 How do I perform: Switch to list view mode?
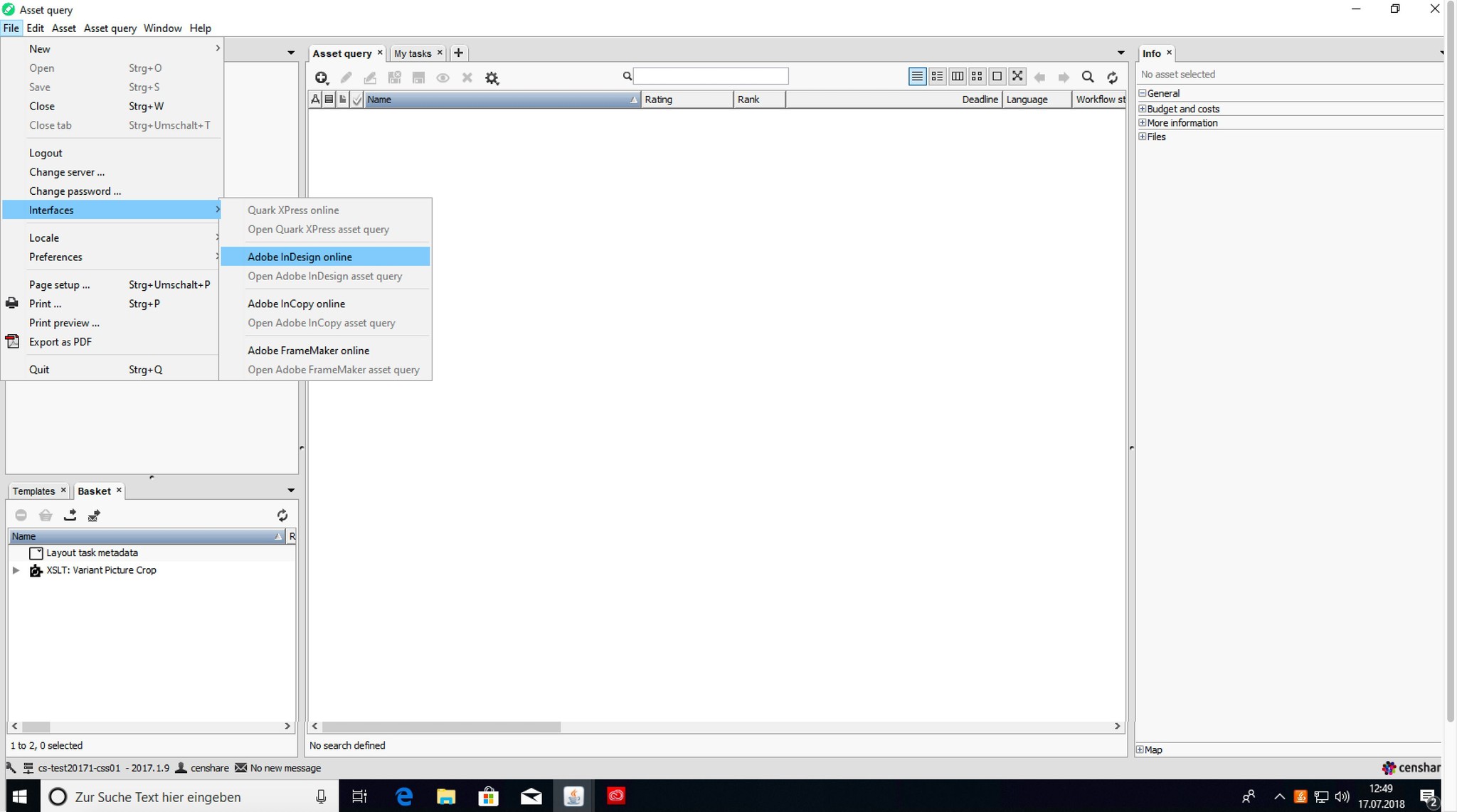[917, 76]
